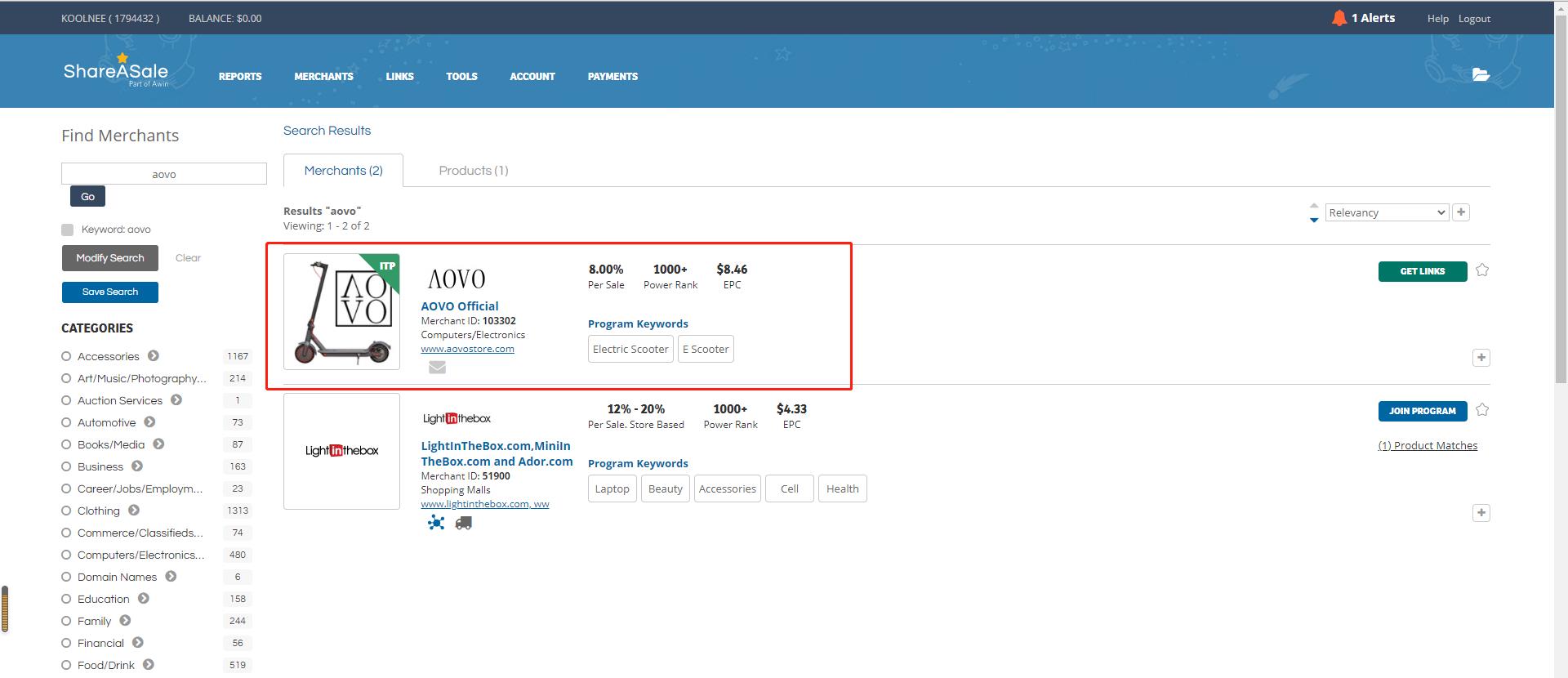Expand AOVO Official details with plus button

click(1481, 358)
